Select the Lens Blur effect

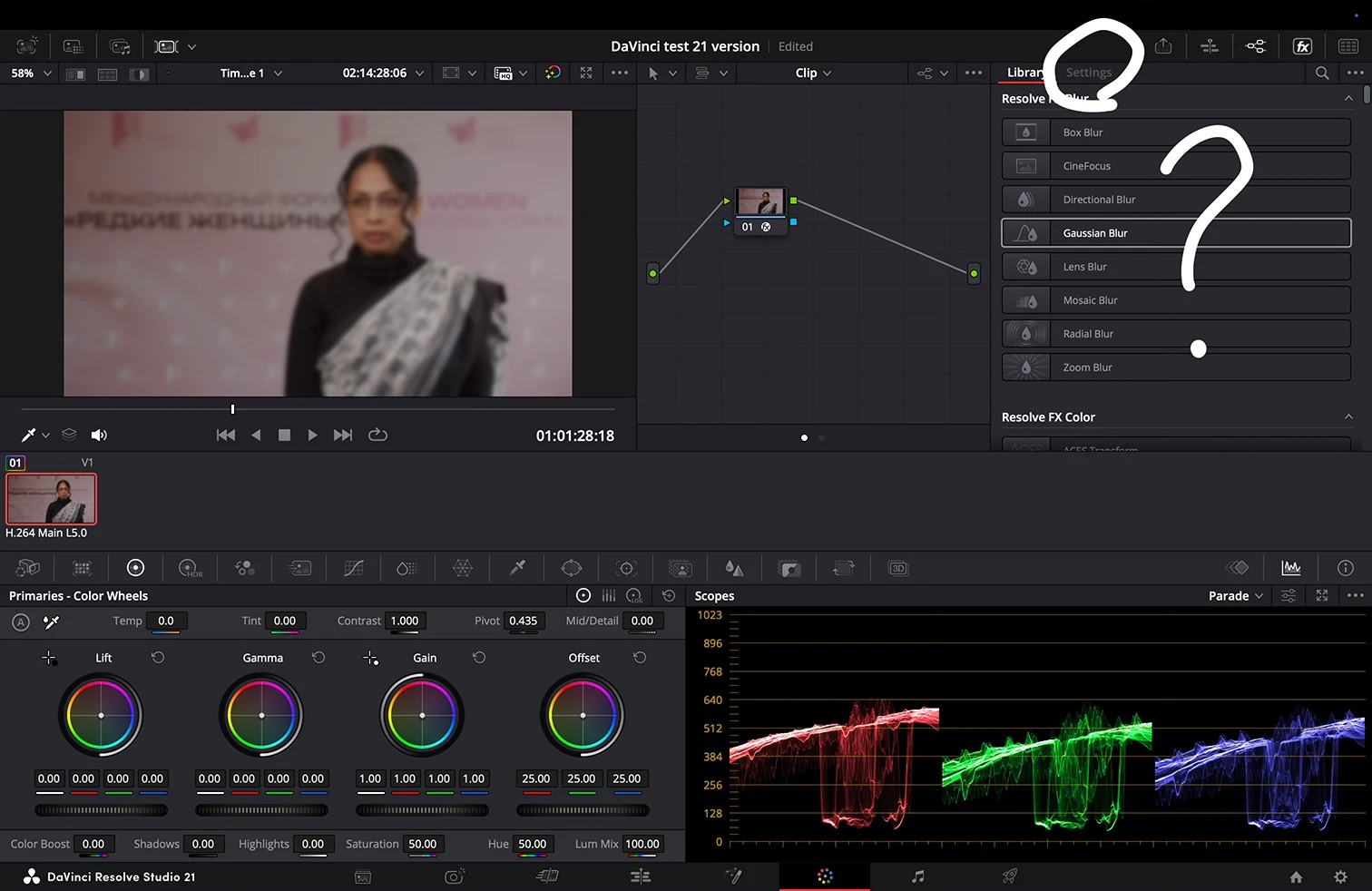click(1176, 267)
